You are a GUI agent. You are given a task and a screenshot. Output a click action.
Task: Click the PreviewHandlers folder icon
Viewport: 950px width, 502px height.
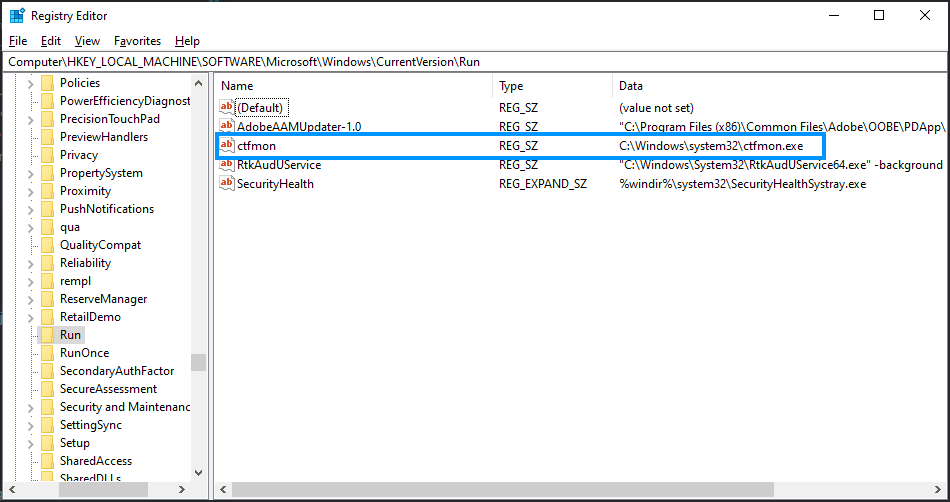[x=47, y=137]
